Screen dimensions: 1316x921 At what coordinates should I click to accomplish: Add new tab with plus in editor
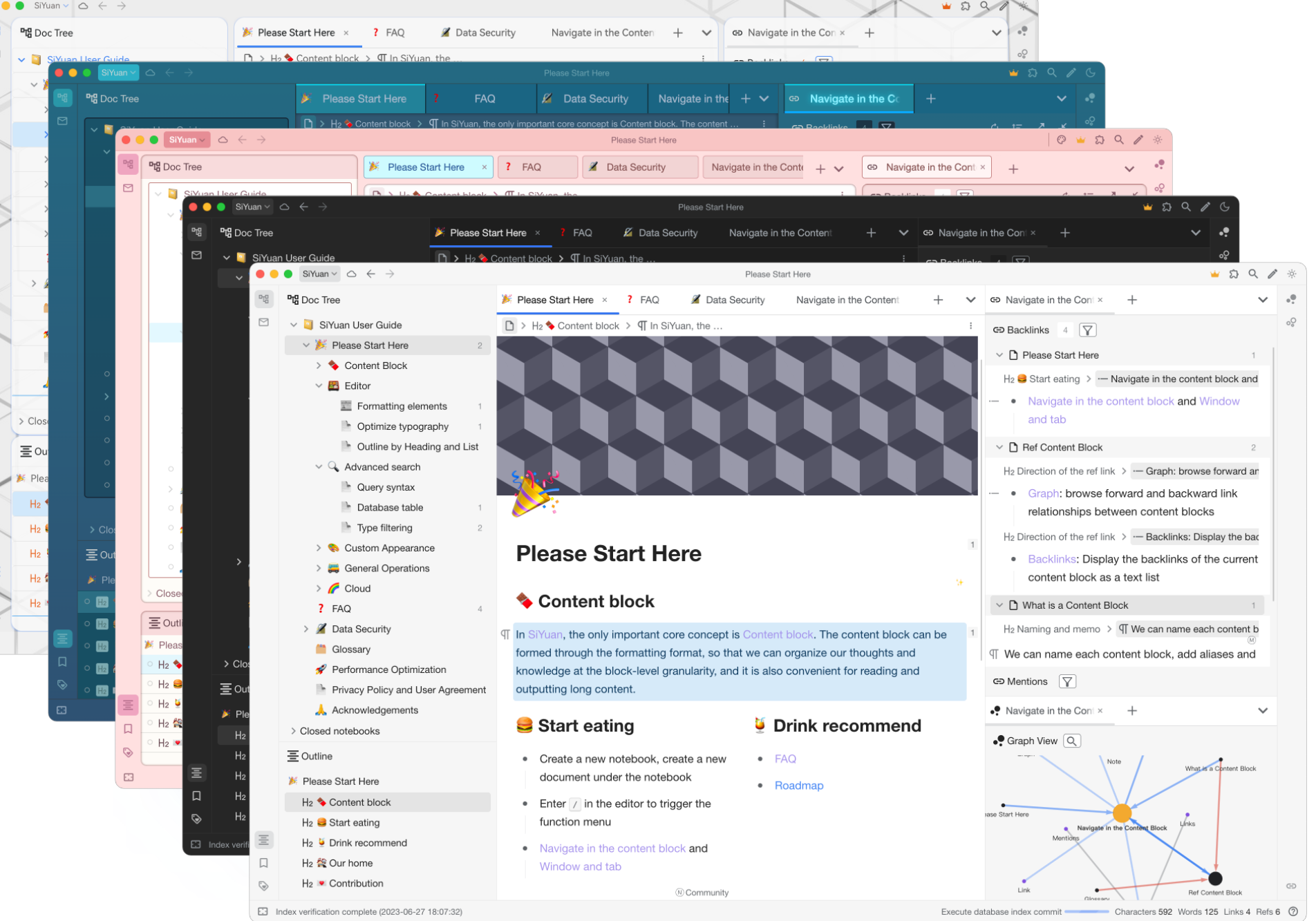pos(938,300)
